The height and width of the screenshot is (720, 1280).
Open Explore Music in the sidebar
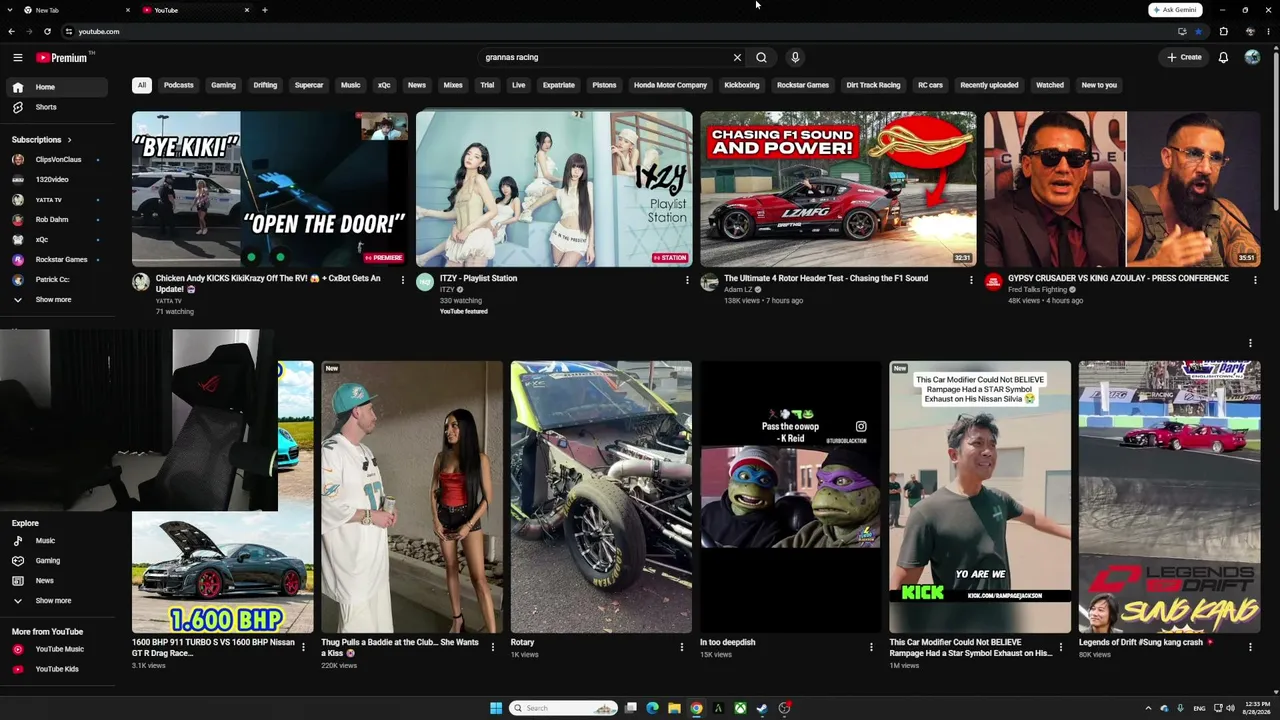57,541
